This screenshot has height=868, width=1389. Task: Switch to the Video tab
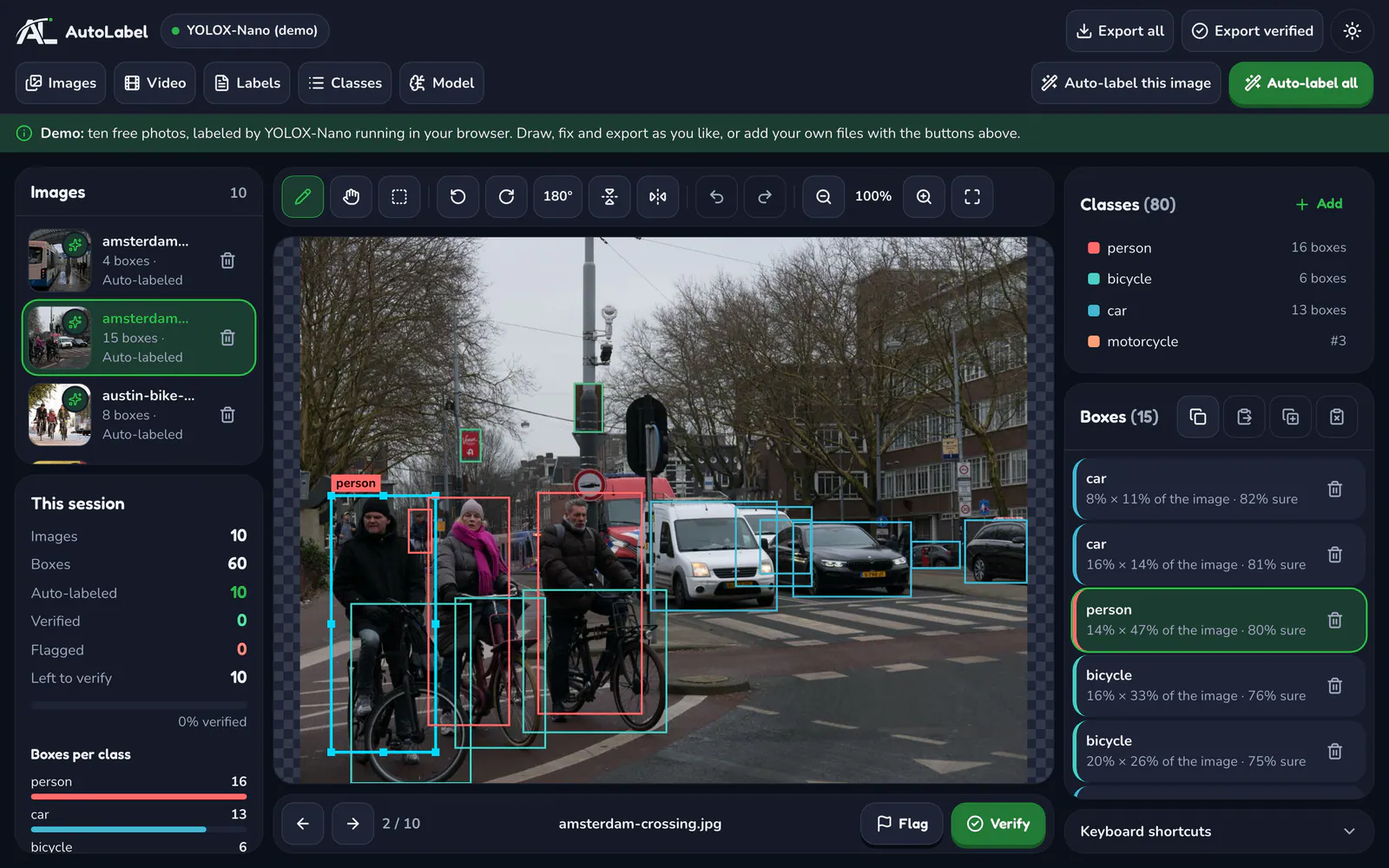tap(155, 83)
